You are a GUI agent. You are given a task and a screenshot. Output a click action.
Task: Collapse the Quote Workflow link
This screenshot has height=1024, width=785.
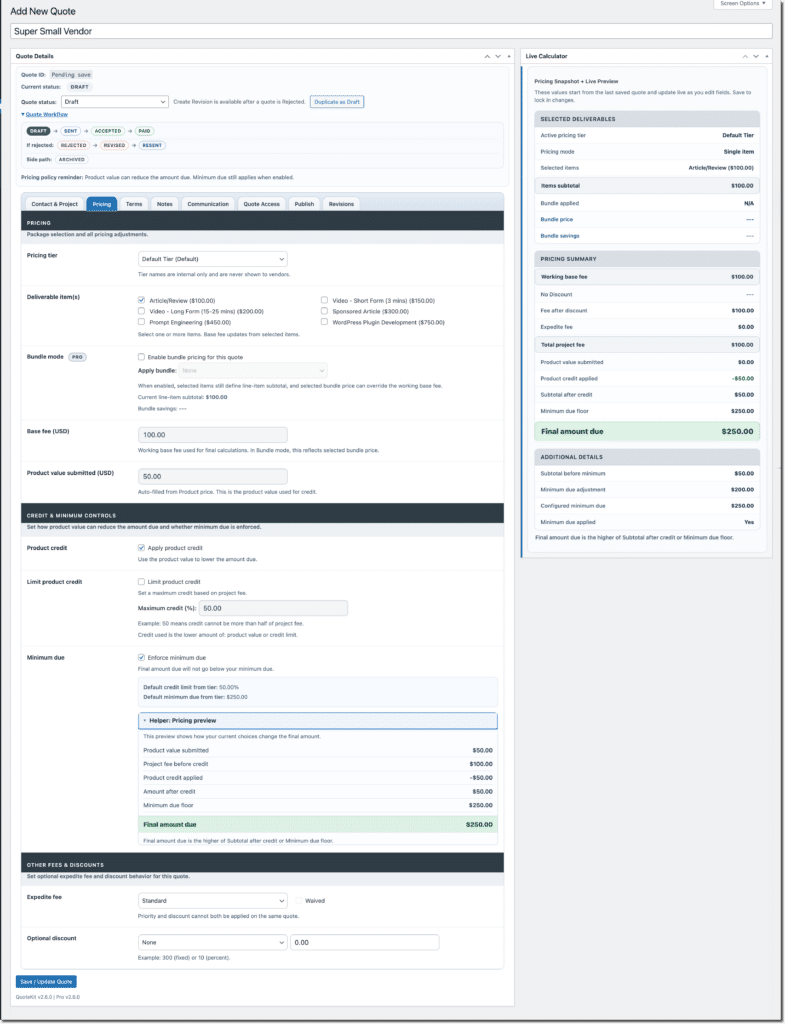click(x=45, y=114)
